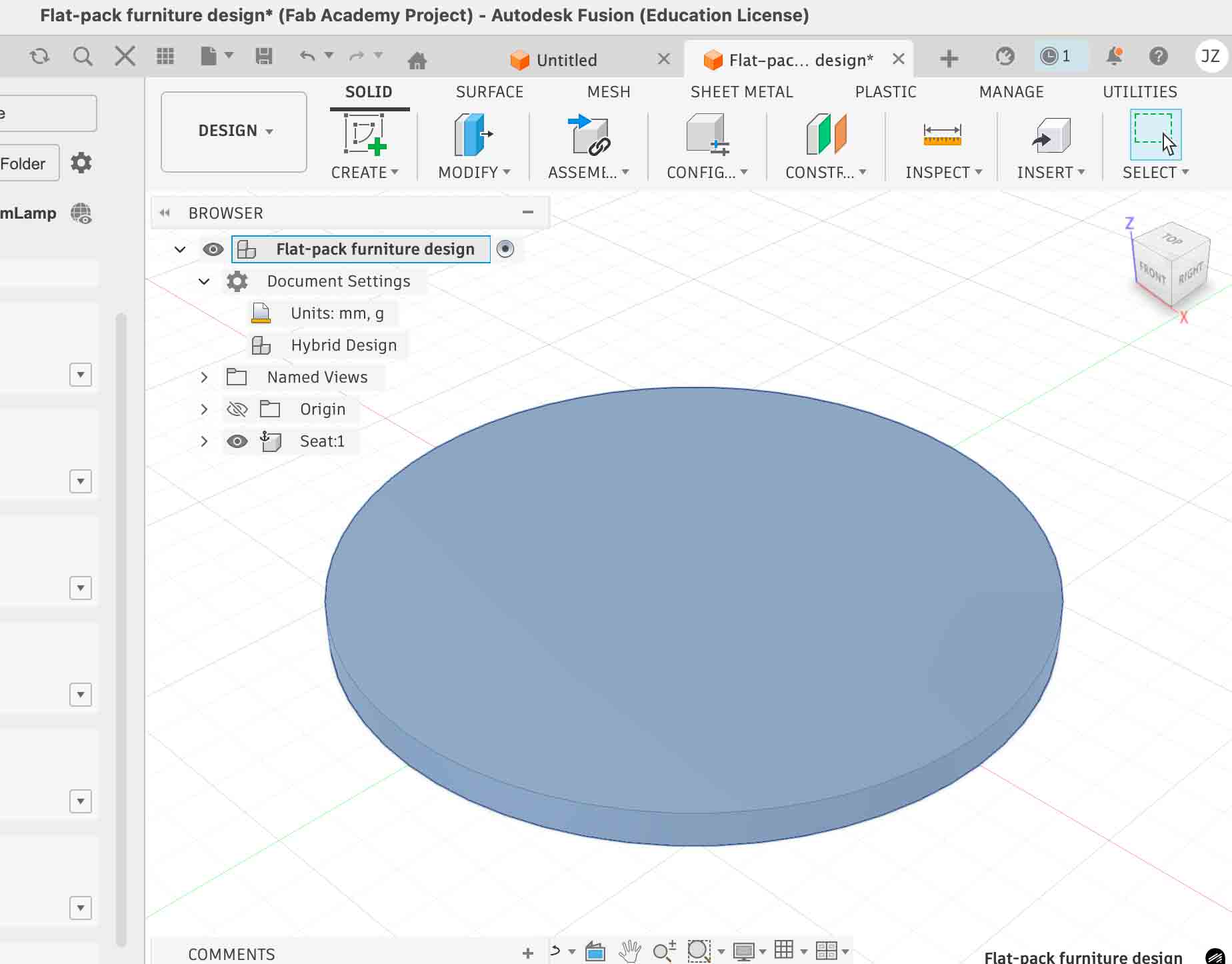
Task: Open the Help question mark icon
Action: point(1159,56)
